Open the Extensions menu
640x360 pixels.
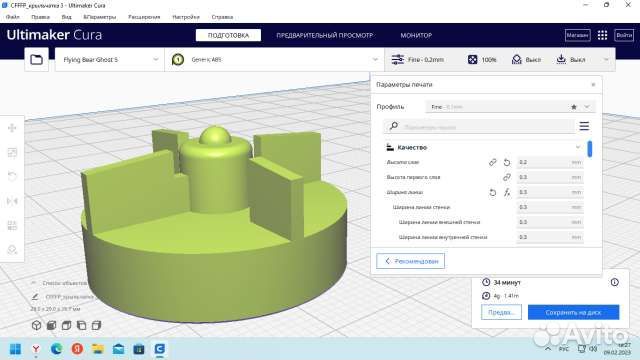click(144, 17)
